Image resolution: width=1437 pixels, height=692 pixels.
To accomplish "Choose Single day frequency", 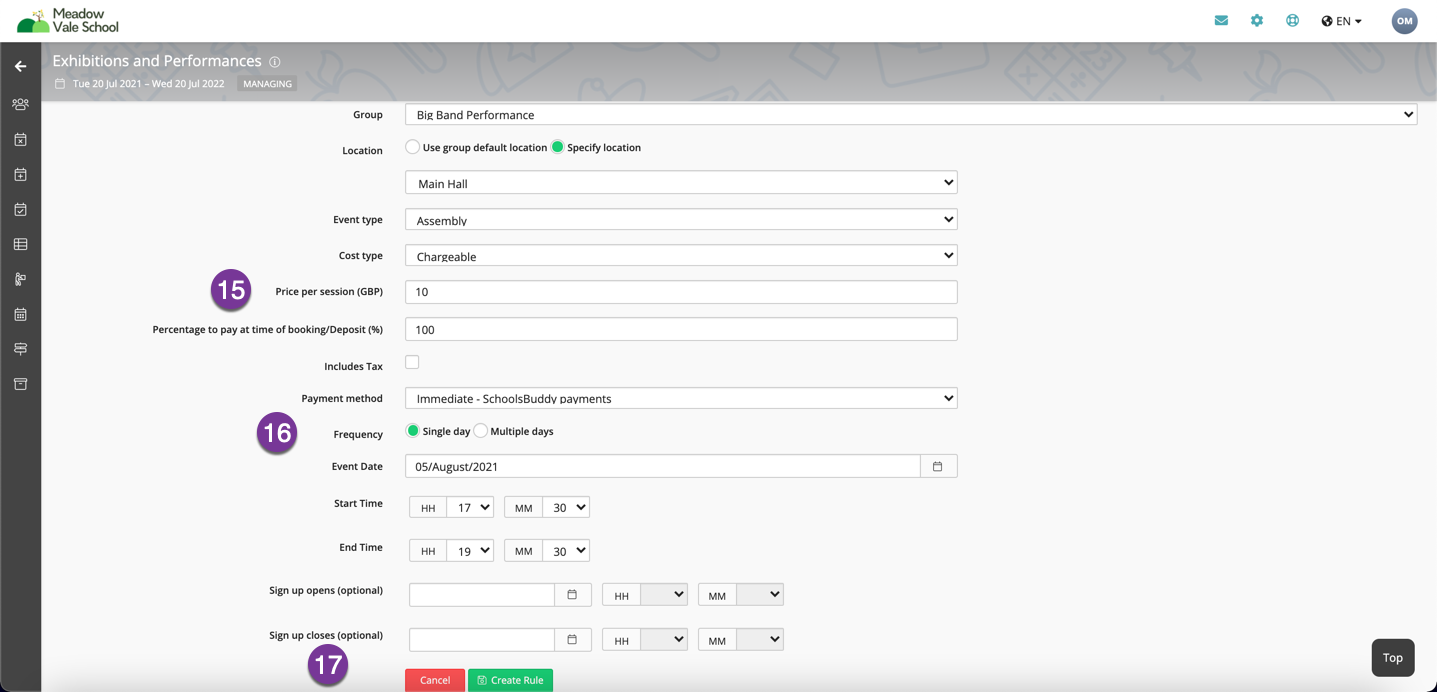I will 412,431.
